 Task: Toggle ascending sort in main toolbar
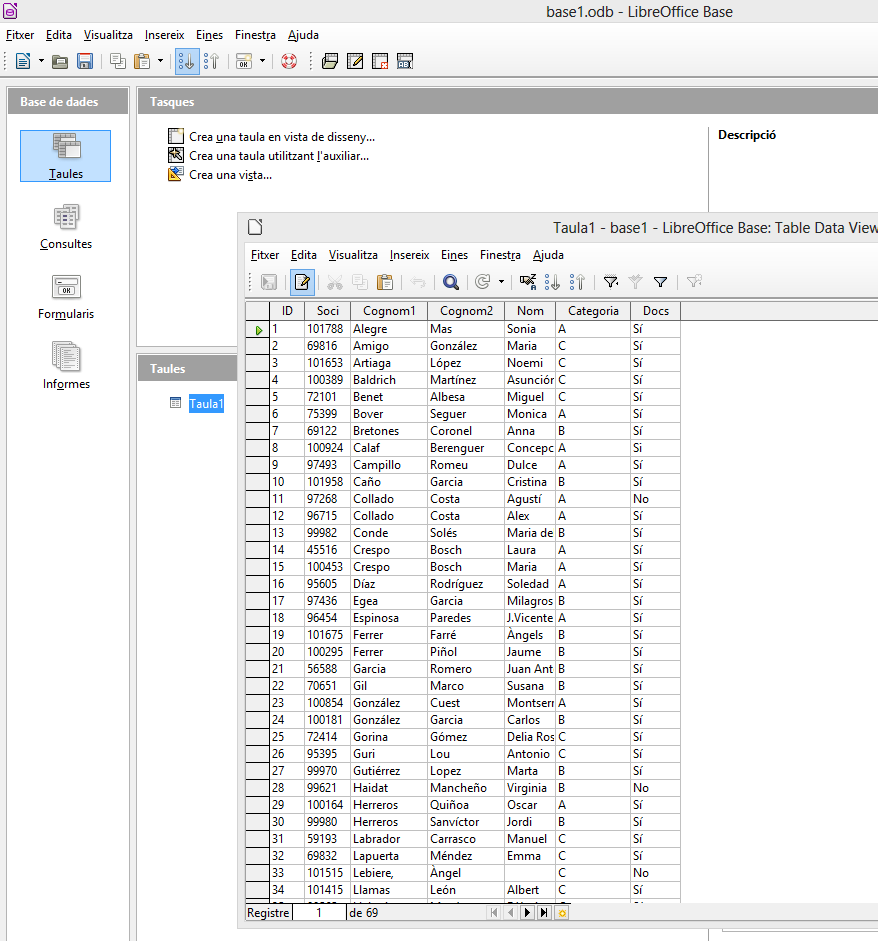[187, 61]
